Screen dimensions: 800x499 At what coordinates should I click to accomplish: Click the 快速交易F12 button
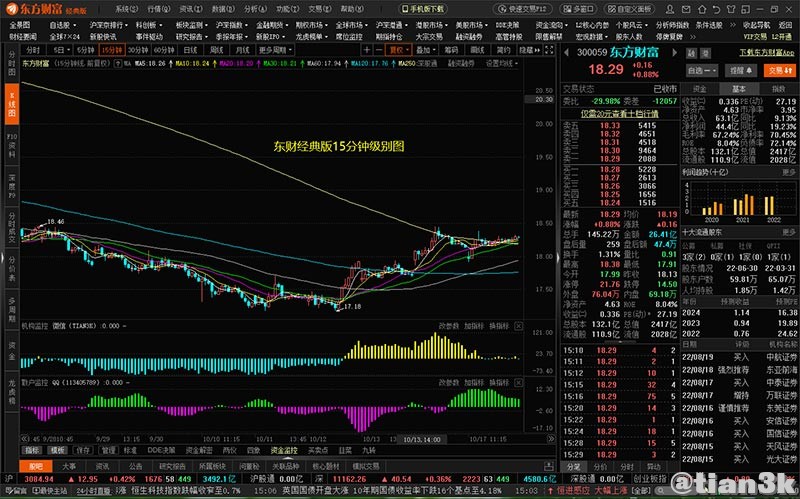[x=523, y=9]
